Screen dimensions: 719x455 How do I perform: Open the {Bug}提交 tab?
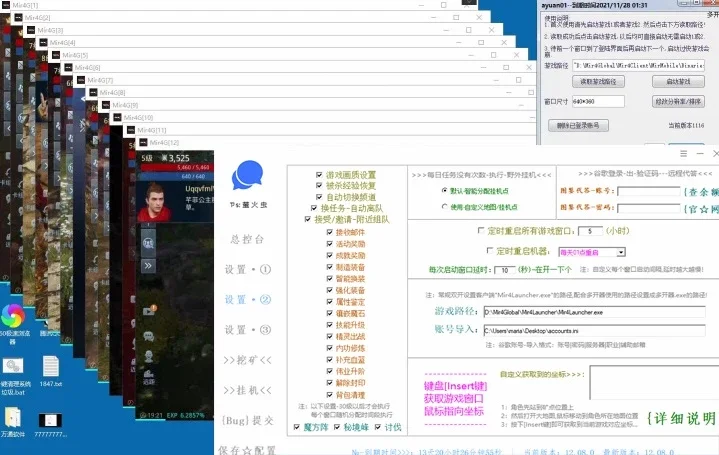tap(248, 420)
